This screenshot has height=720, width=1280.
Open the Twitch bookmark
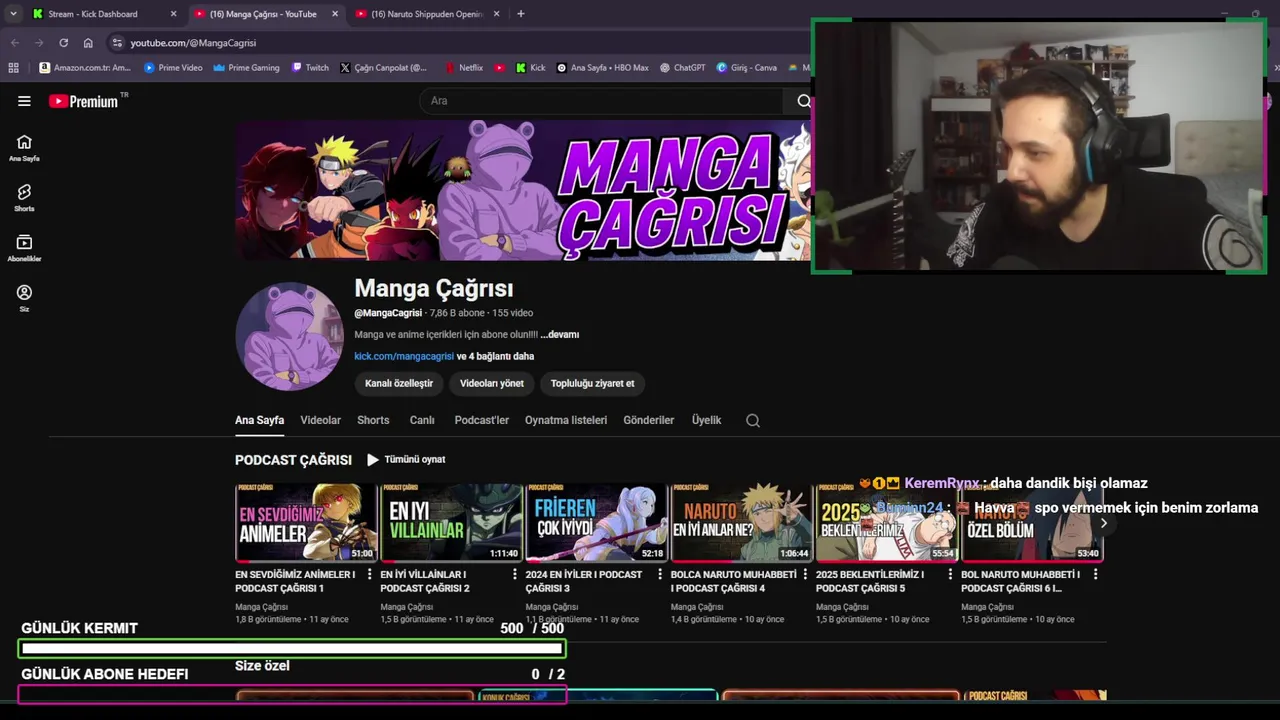click(x=310, y=68)
